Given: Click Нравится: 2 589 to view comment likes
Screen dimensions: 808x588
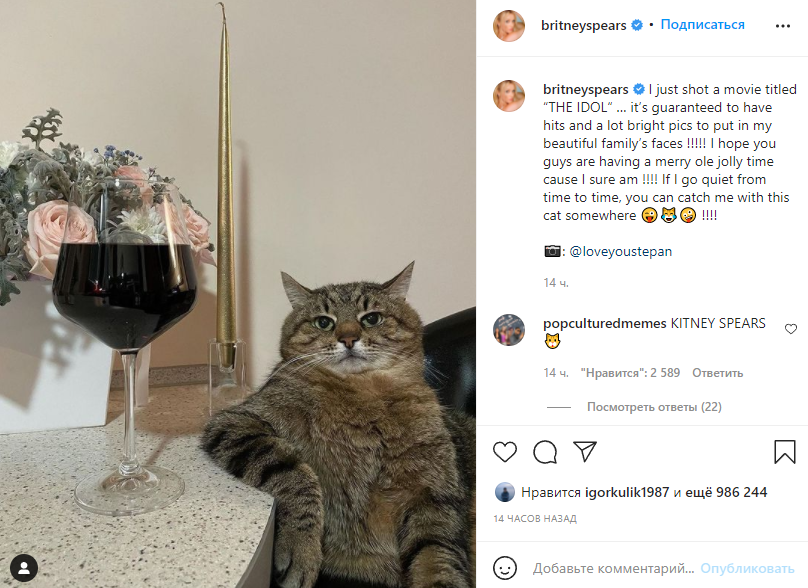Looking at the screenshot, I should tap(628, 372).
